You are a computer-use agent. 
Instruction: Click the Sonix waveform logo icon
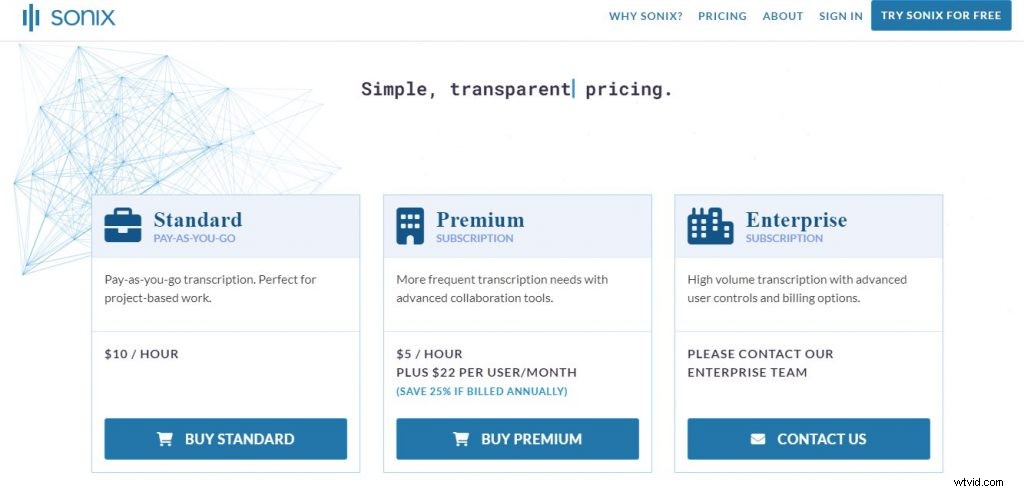(31, 17)
